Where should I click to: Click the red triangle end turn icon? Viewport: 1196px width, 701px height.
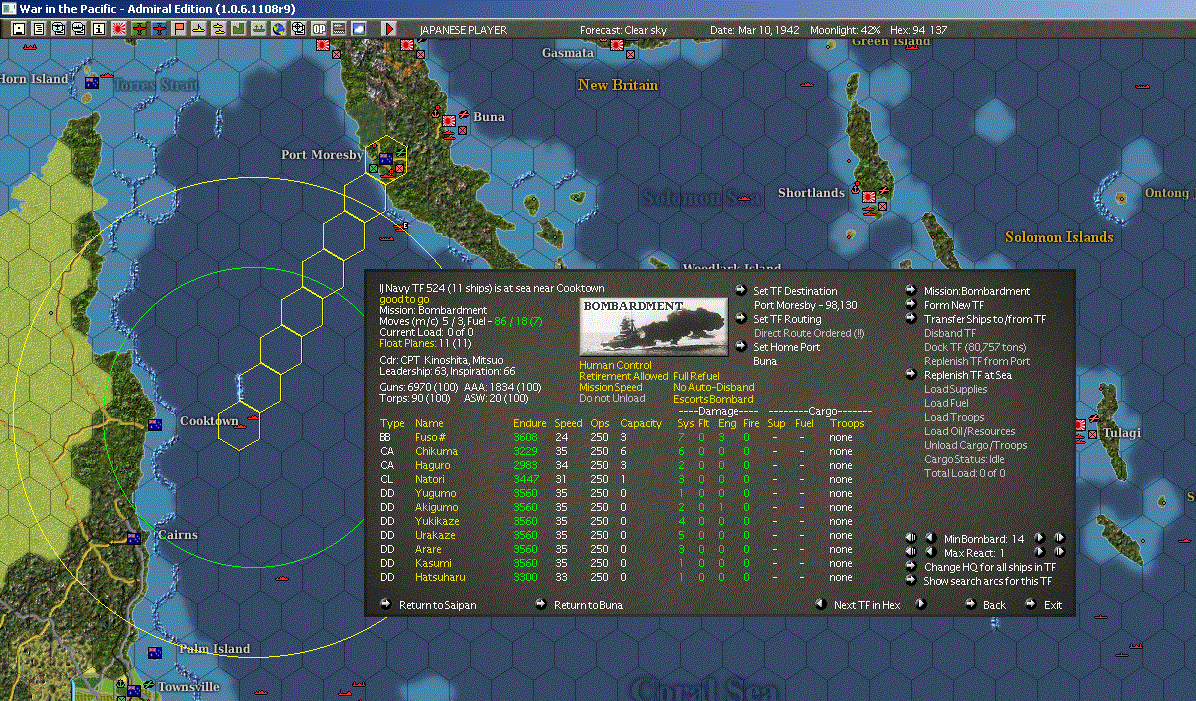(x=388, y=29)
